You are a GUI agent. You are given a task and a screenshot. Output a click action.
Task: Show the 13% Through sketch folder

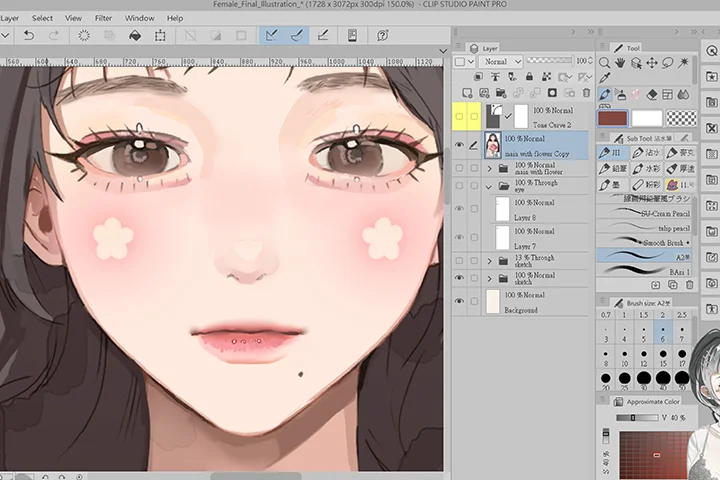pos(459,261)
